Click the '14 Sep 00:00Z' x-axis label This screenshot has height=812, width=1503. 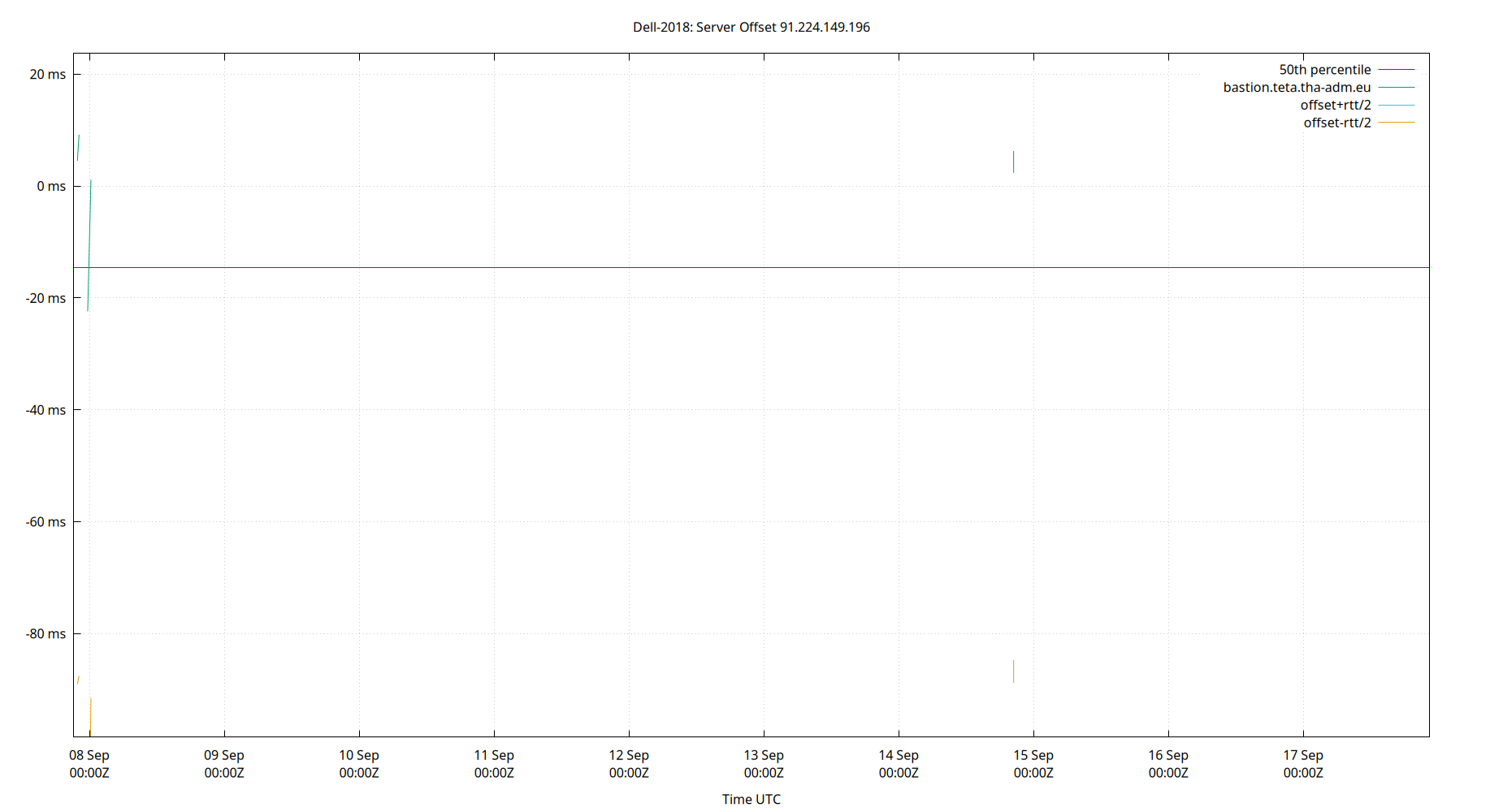point(899,764)
